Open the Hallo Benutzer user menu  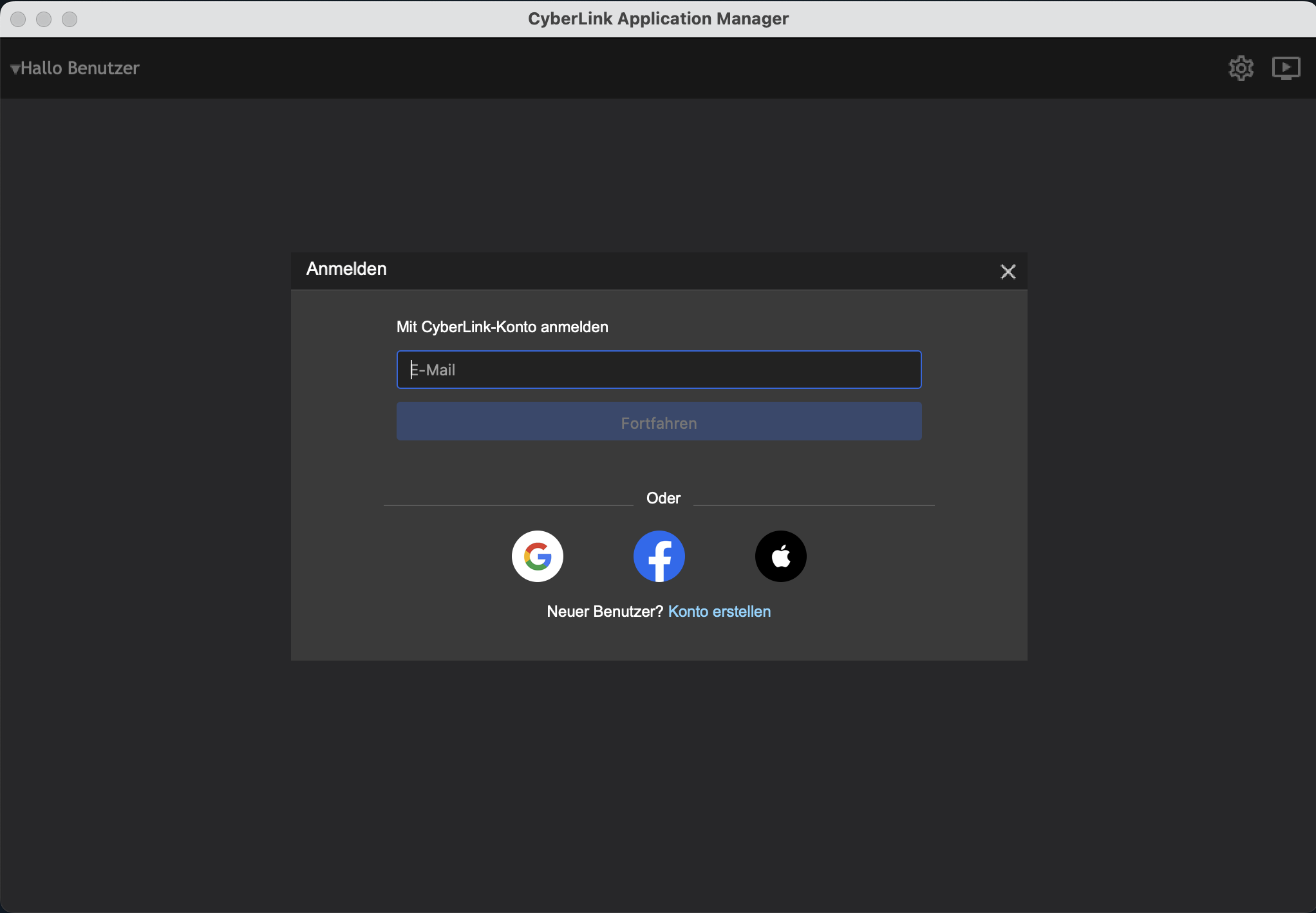80,68
